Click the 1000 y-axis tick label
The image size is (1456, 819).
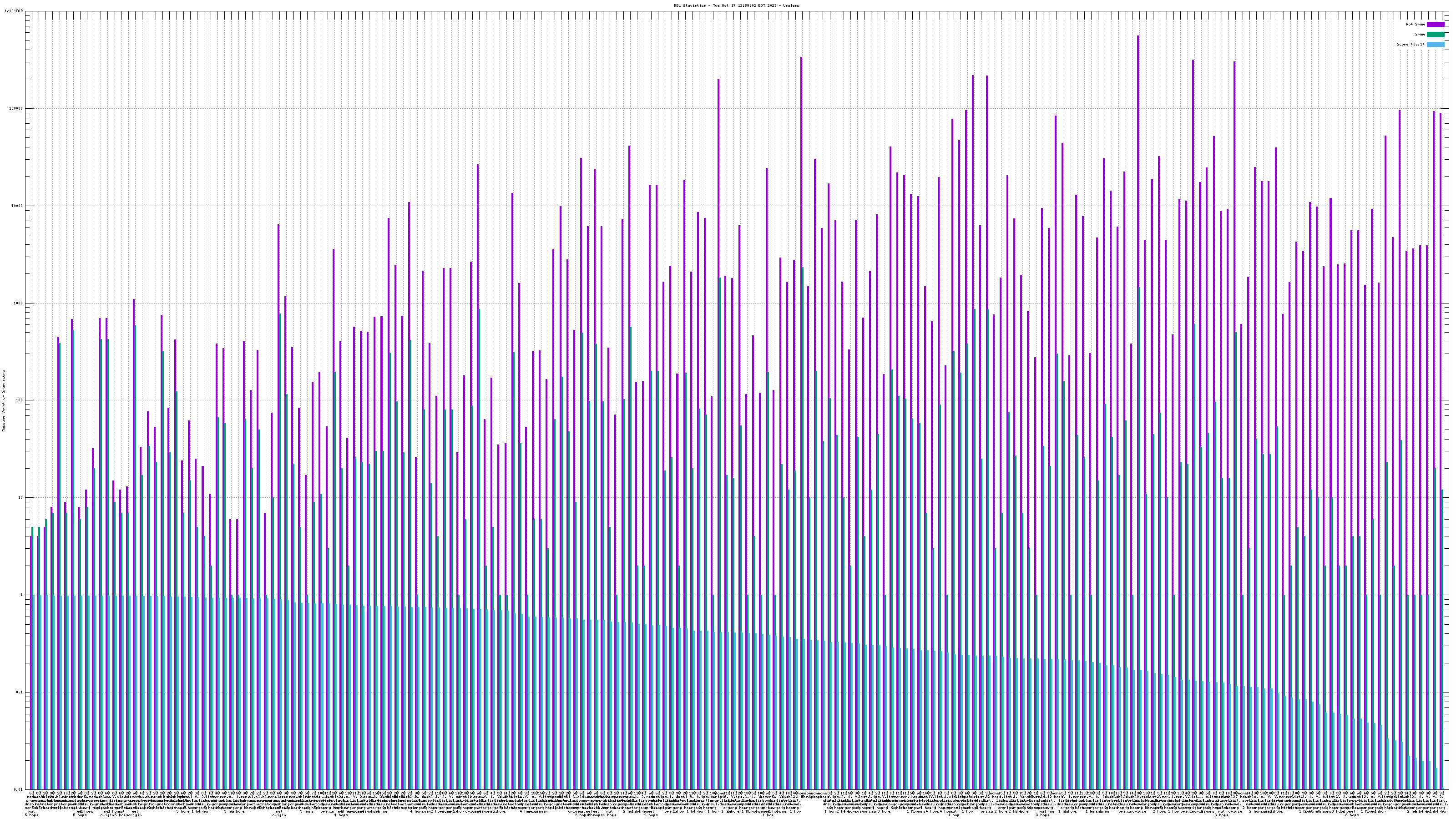18,303
